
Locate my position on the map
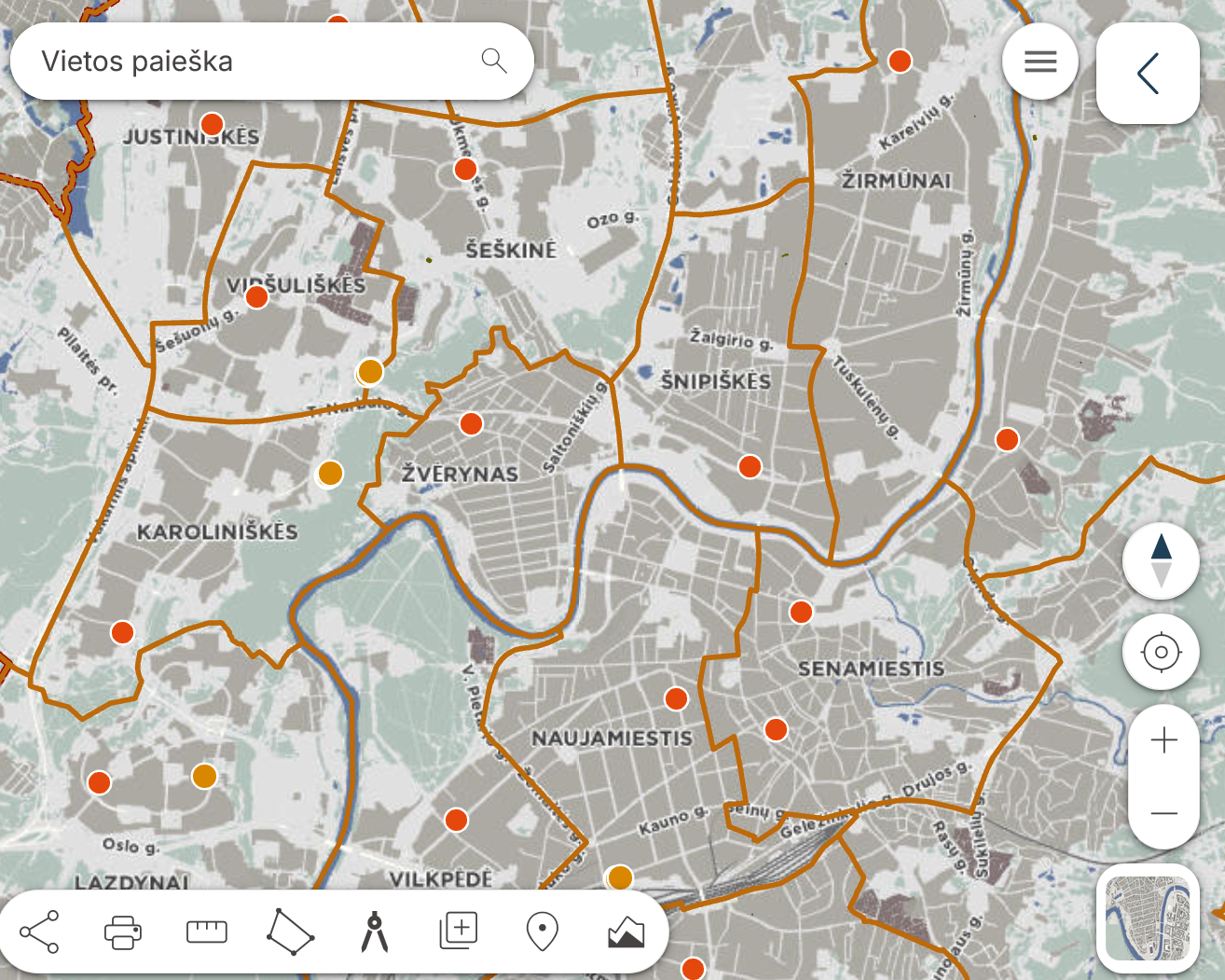pos(1161,652)
